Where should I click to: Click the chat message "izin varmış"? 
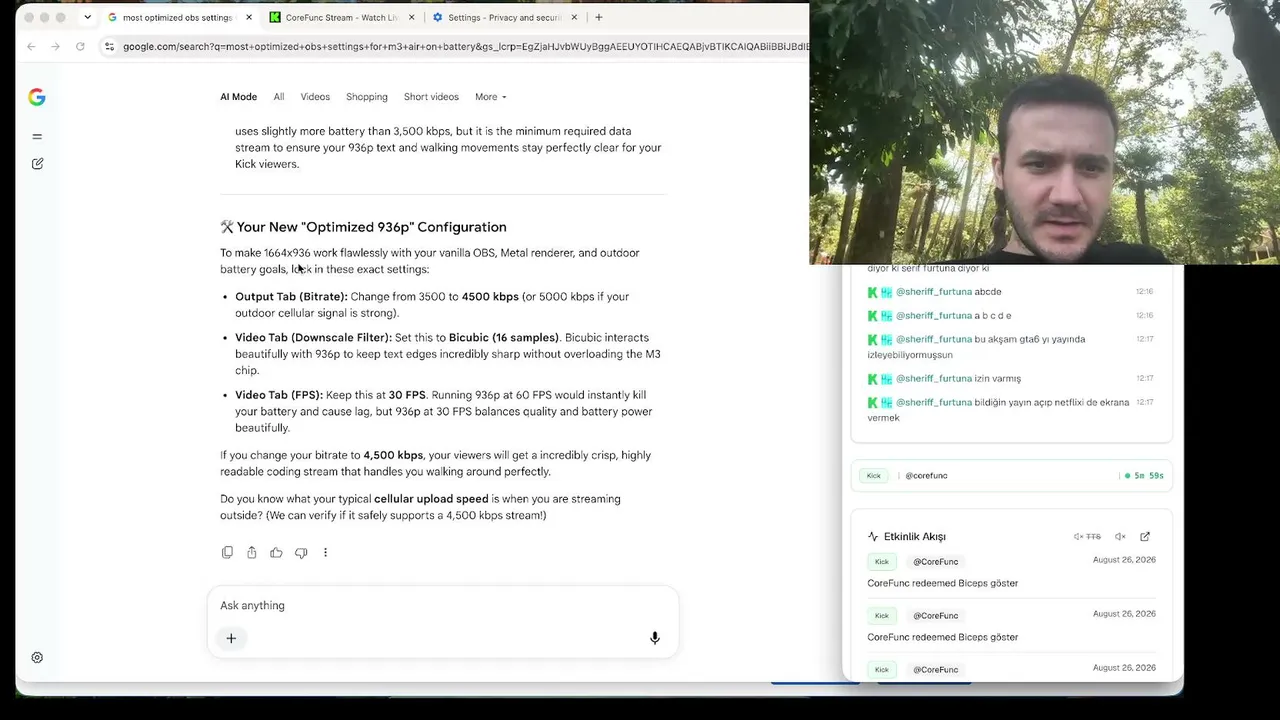point(998,379)
